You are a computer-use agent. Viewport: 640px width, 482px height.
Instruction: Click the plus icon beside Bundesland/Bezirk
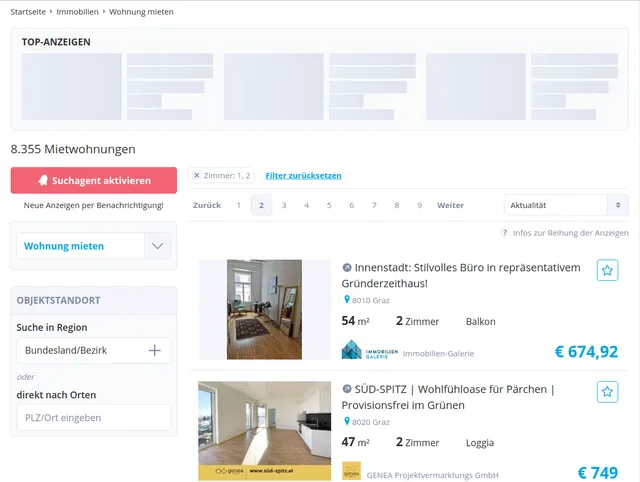click(x=154, y=351)
